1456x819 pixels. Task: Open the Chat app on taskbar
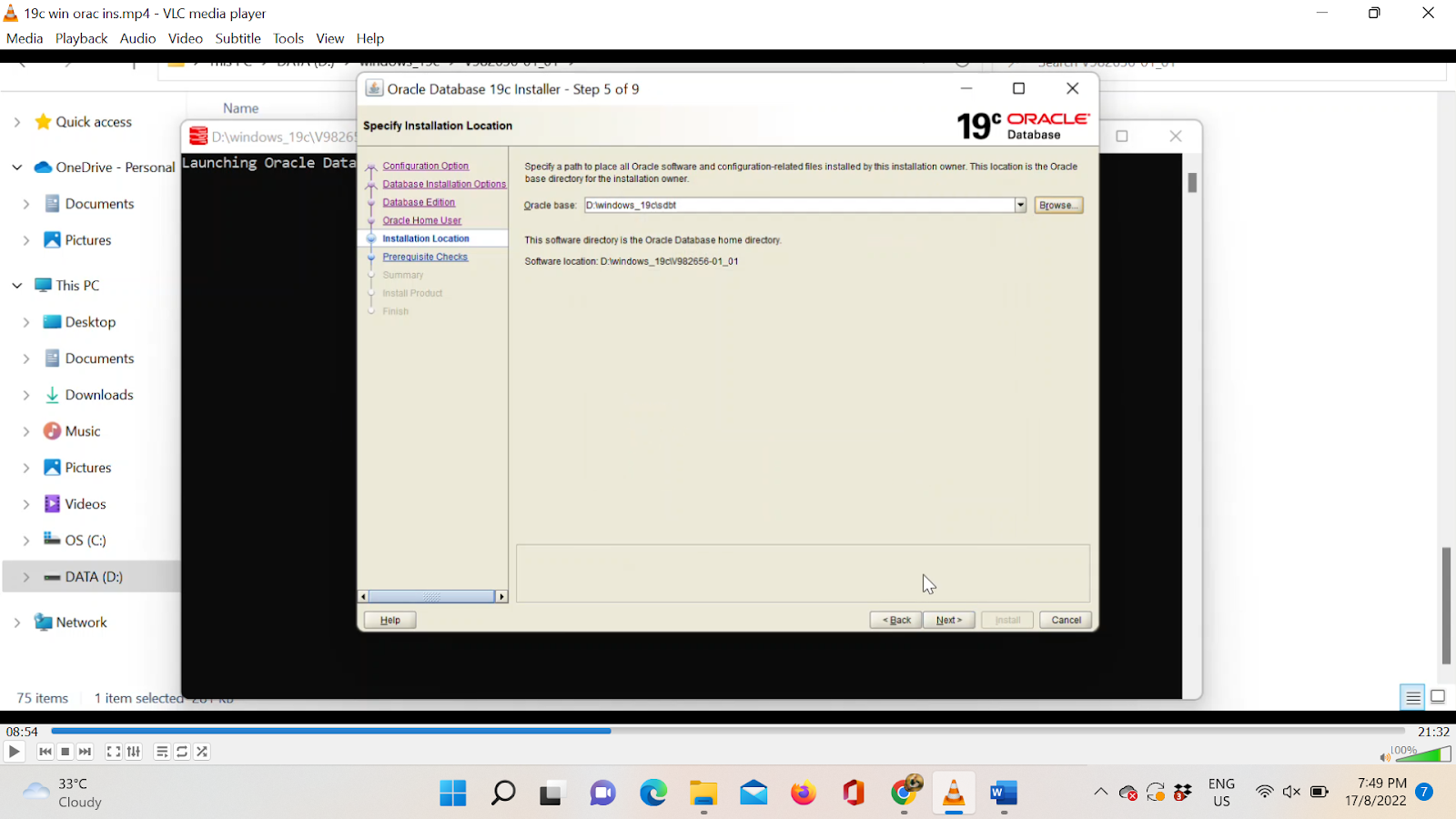pos(602,793)
